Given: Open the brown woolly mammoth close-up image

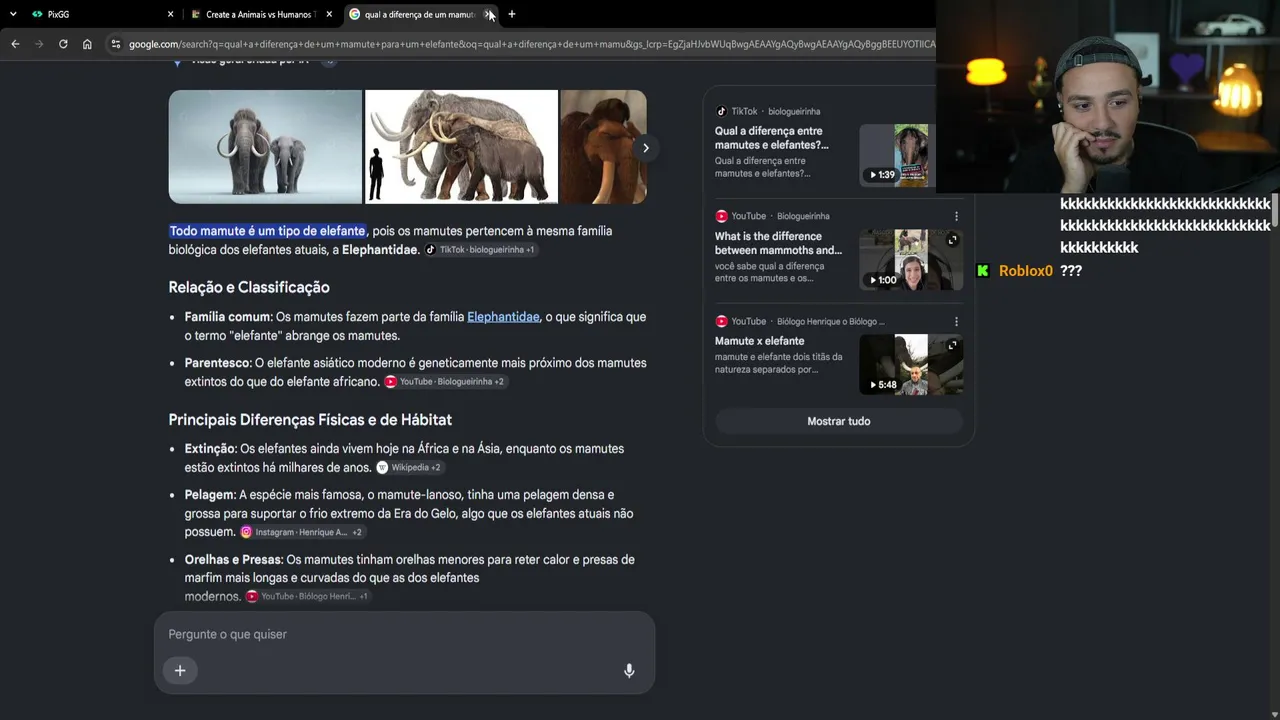Looking at the screenshot, I should [604, 147].
